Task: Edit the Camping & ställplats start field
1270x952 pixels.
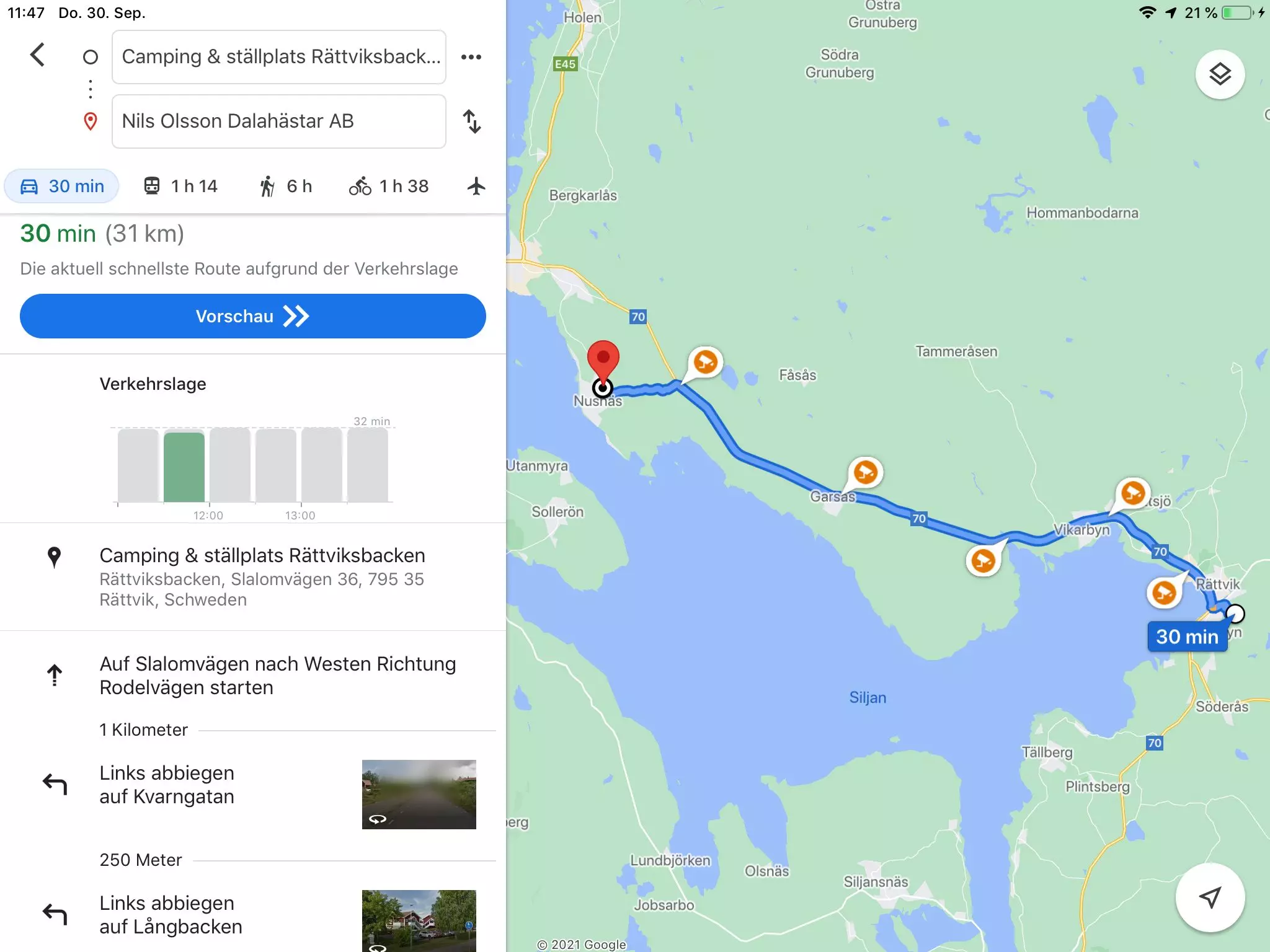Action: (279, 57)
